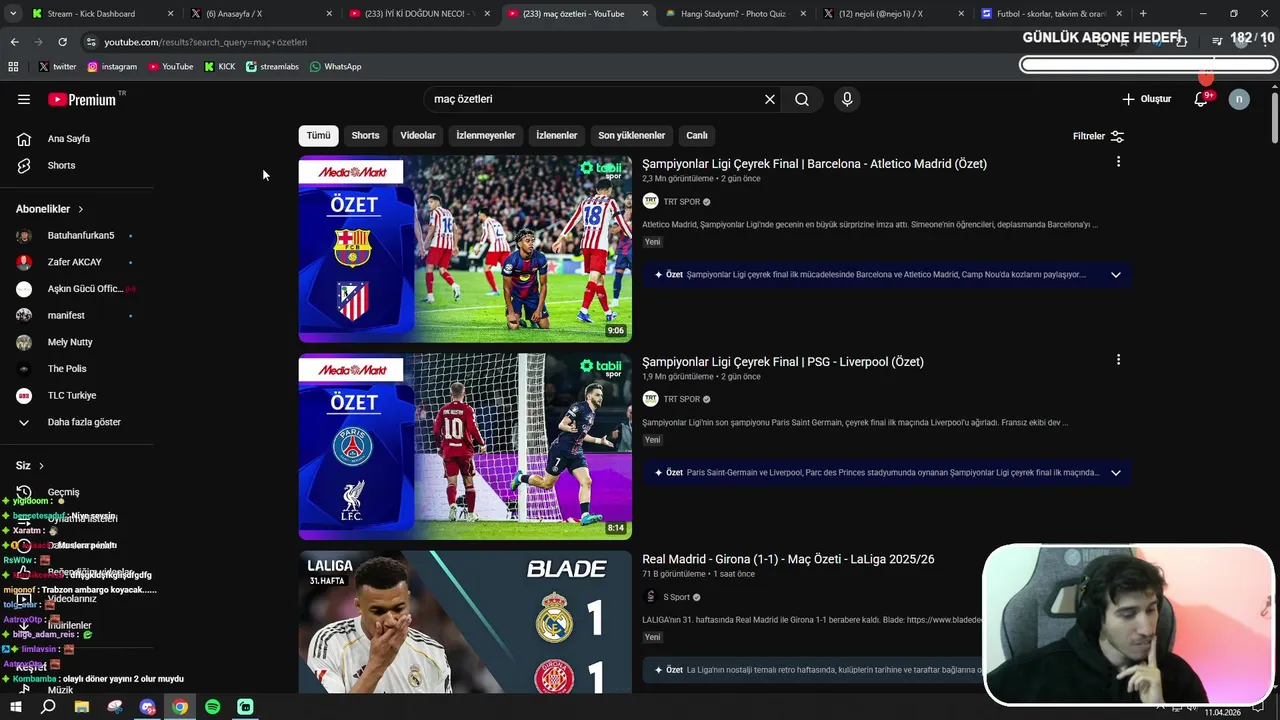Expand Özet summary of Barcelona video
The width and height of the screenshot is (1280, 720).
[1116, 275]
